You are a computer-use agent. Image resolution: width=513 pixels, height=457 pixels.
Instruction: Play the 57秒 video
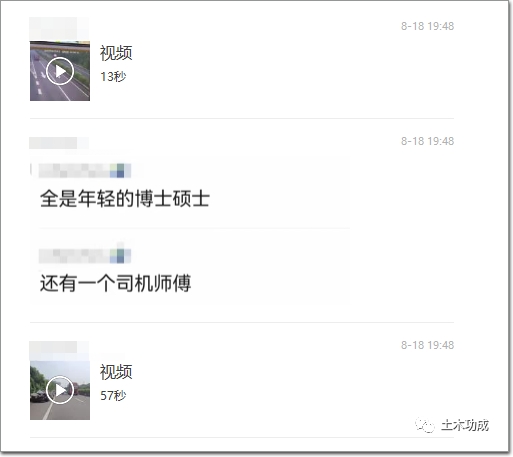[x=60, y=390]
